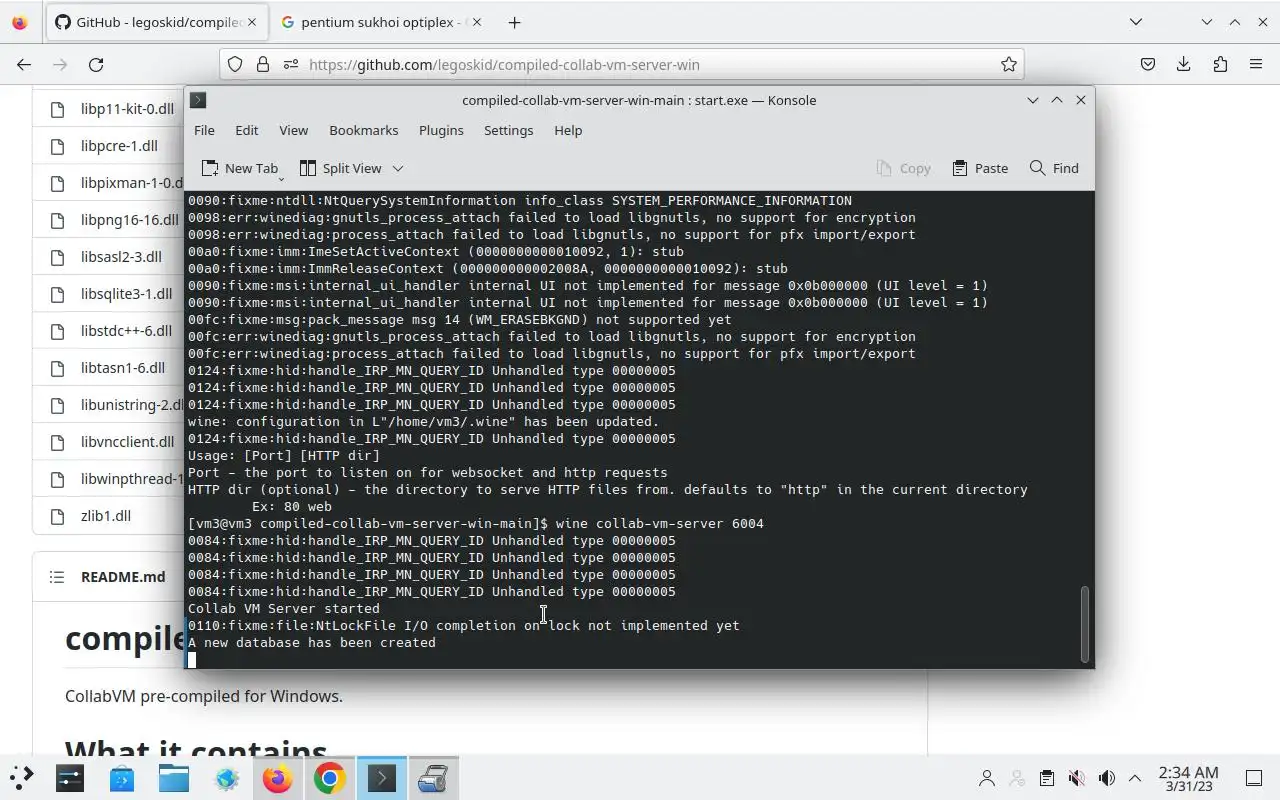The image size is (1280, 800).
Task: Click the site padlock icon
Action: (263, 64)
